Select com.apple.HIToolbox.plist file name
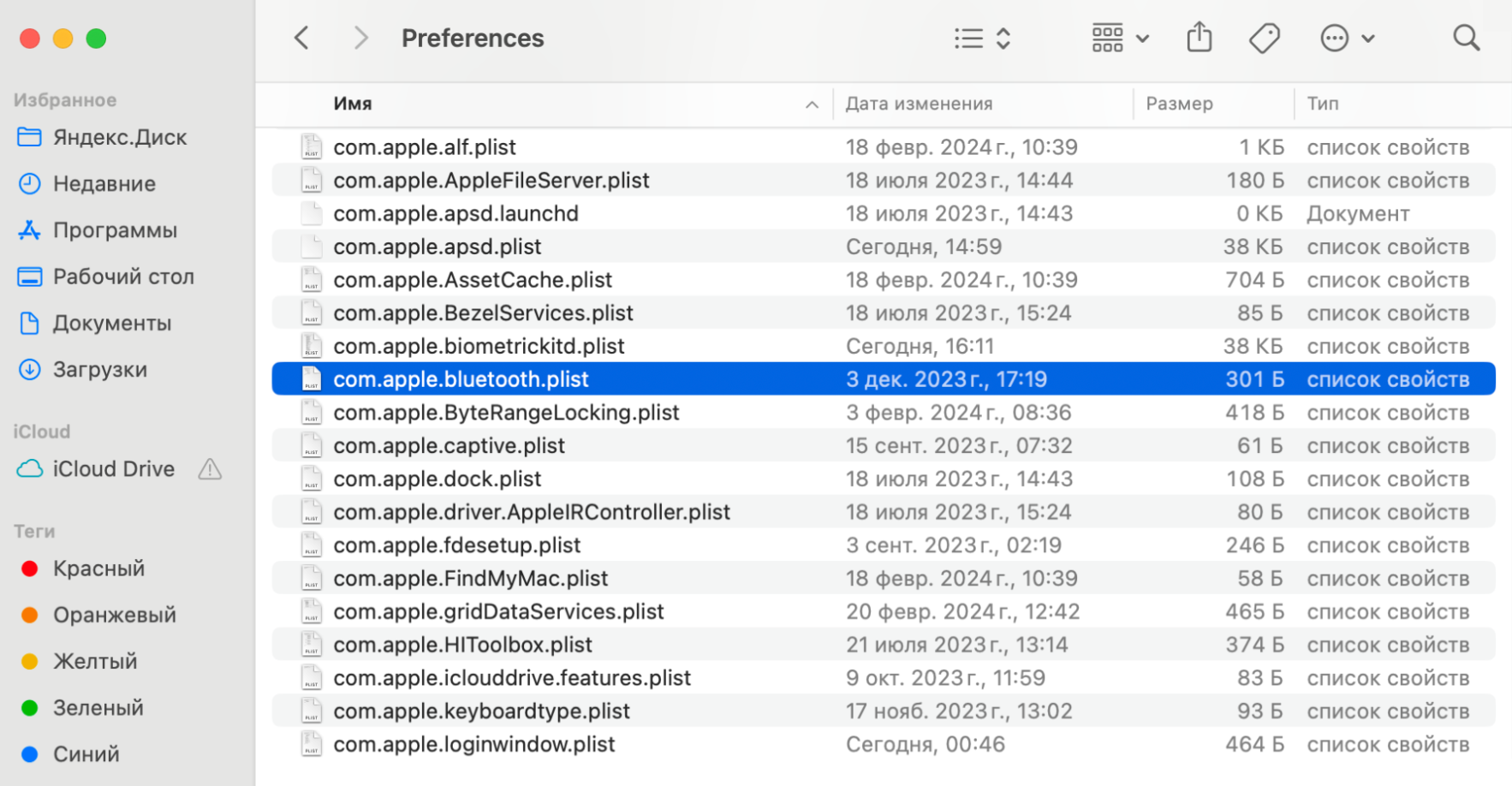Screen dimensions: 1512x786 462,645
